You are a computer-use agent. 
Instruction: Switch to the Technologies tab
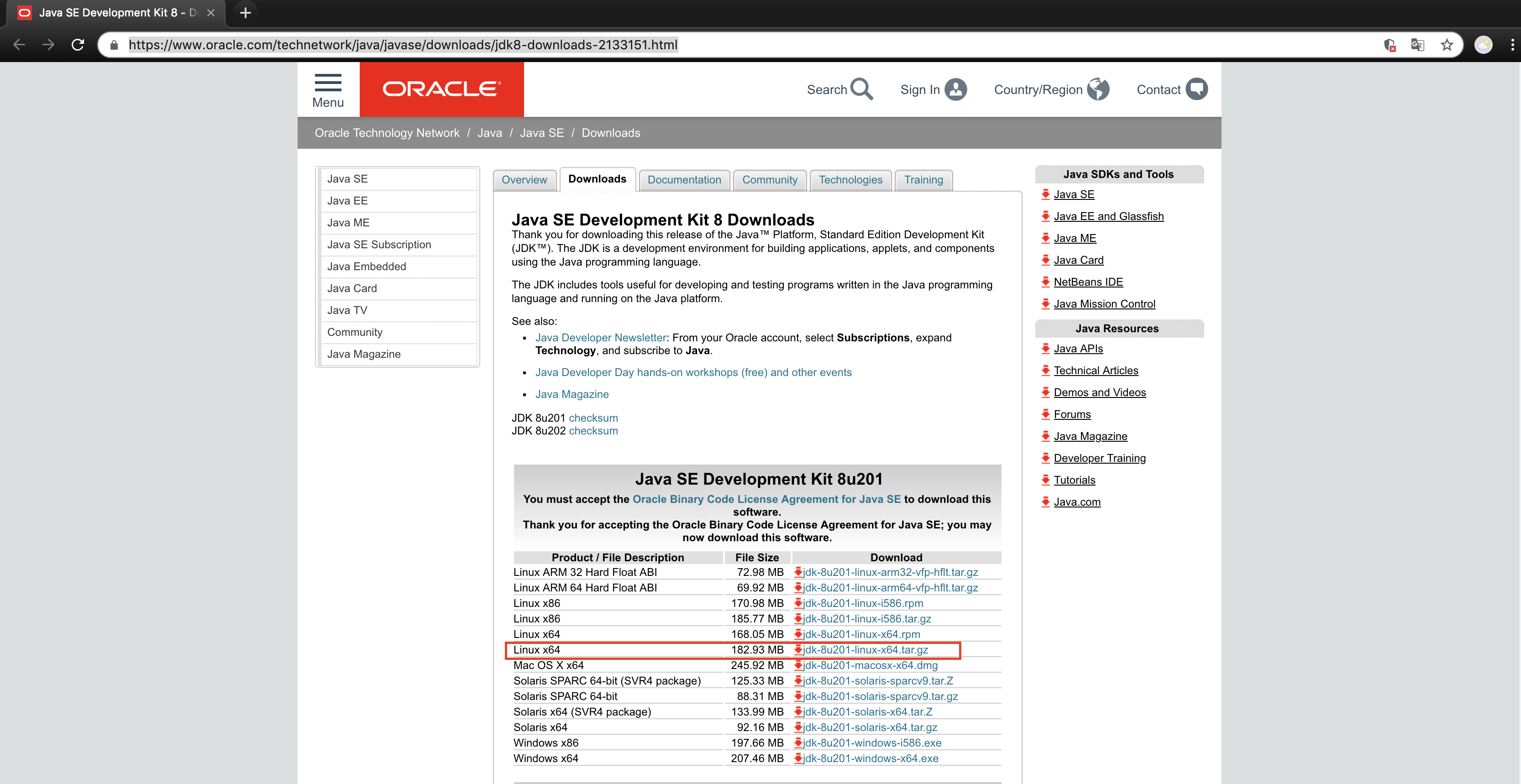[850, 179]
